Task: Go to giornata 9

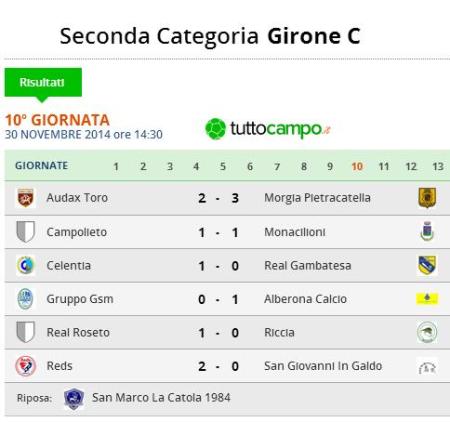Action: (330, 166)
